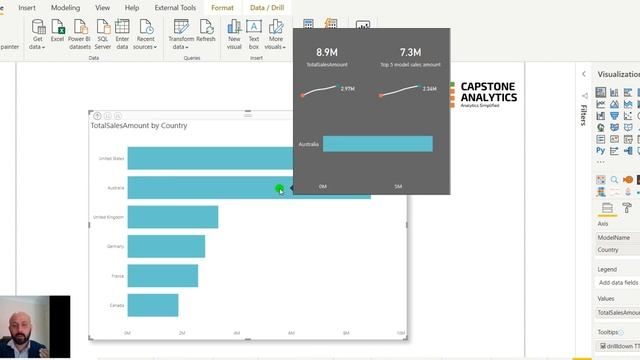Open the Fields well tab
640x360 pixels.
pyautogui.click(x=607, y=208)
